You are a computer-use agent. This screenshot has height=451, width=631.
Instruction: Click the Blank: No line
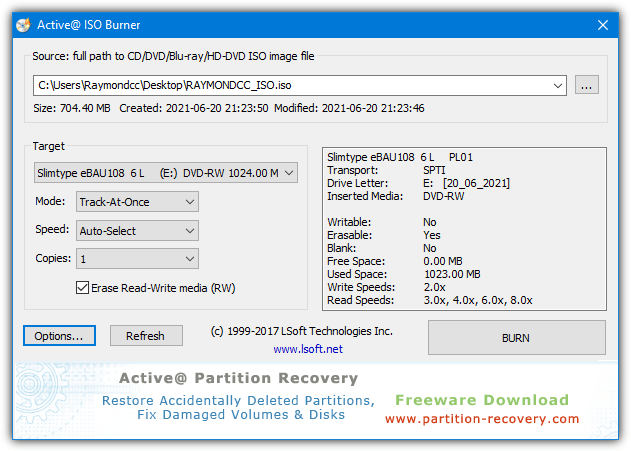point(382,248)
